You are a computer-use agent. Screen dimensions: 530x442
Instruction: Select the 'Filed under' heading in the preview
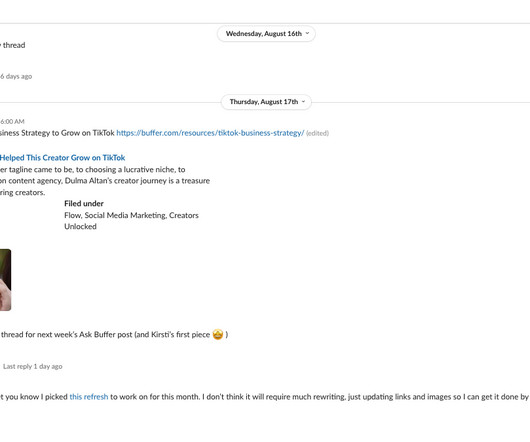pyautogui.click(x=84, y=204)
